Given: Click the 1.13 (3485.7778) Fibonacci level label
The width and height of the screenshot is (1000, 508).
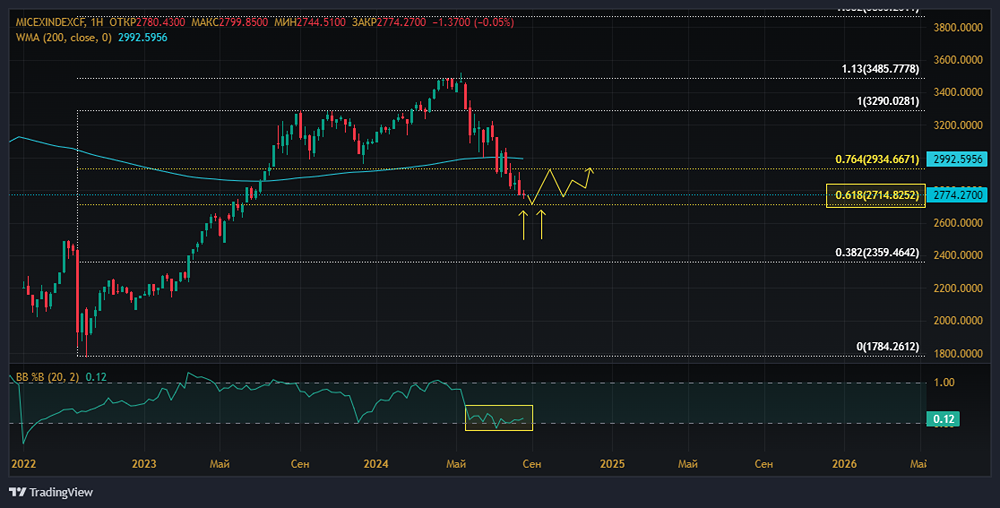Looking at the screenshot, I should tap(871, 69).
